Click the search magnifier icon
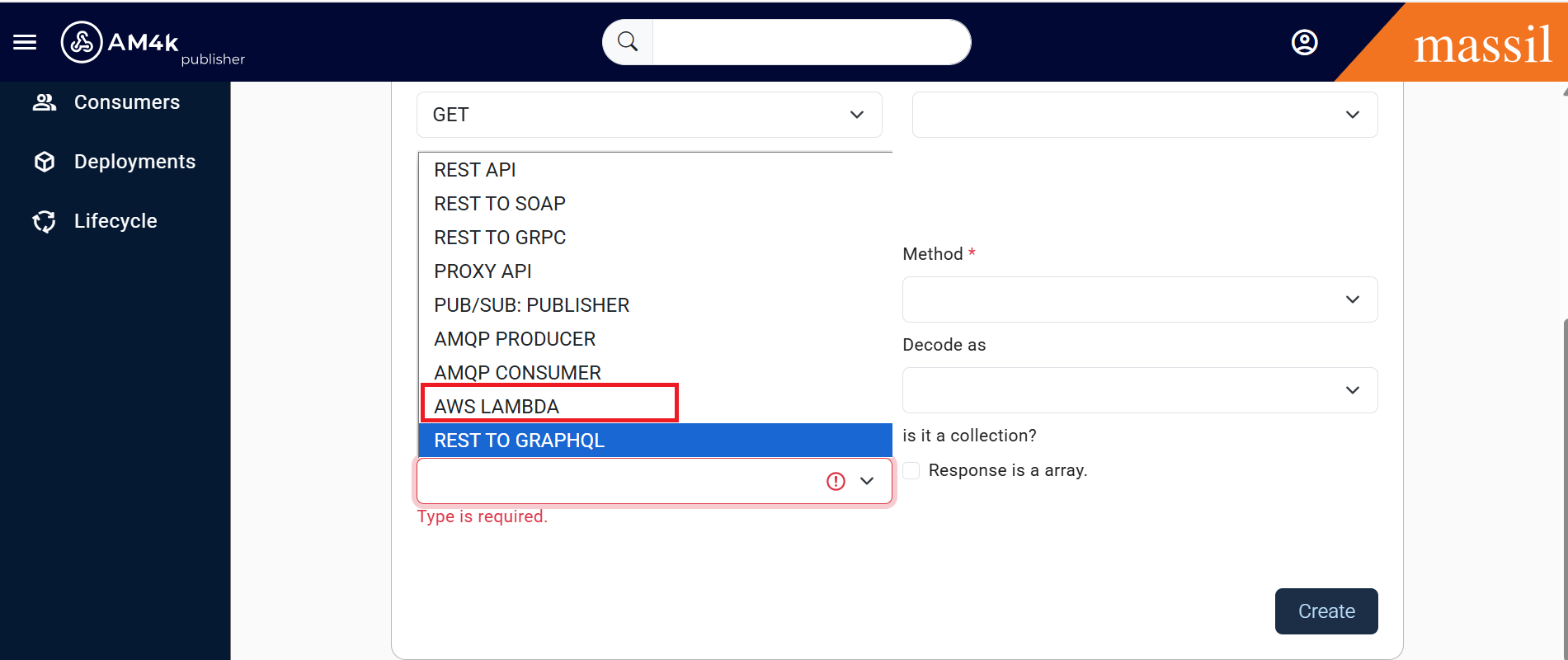The width and height of the screenshot is (1568, 660). click(x=628, y=42)
